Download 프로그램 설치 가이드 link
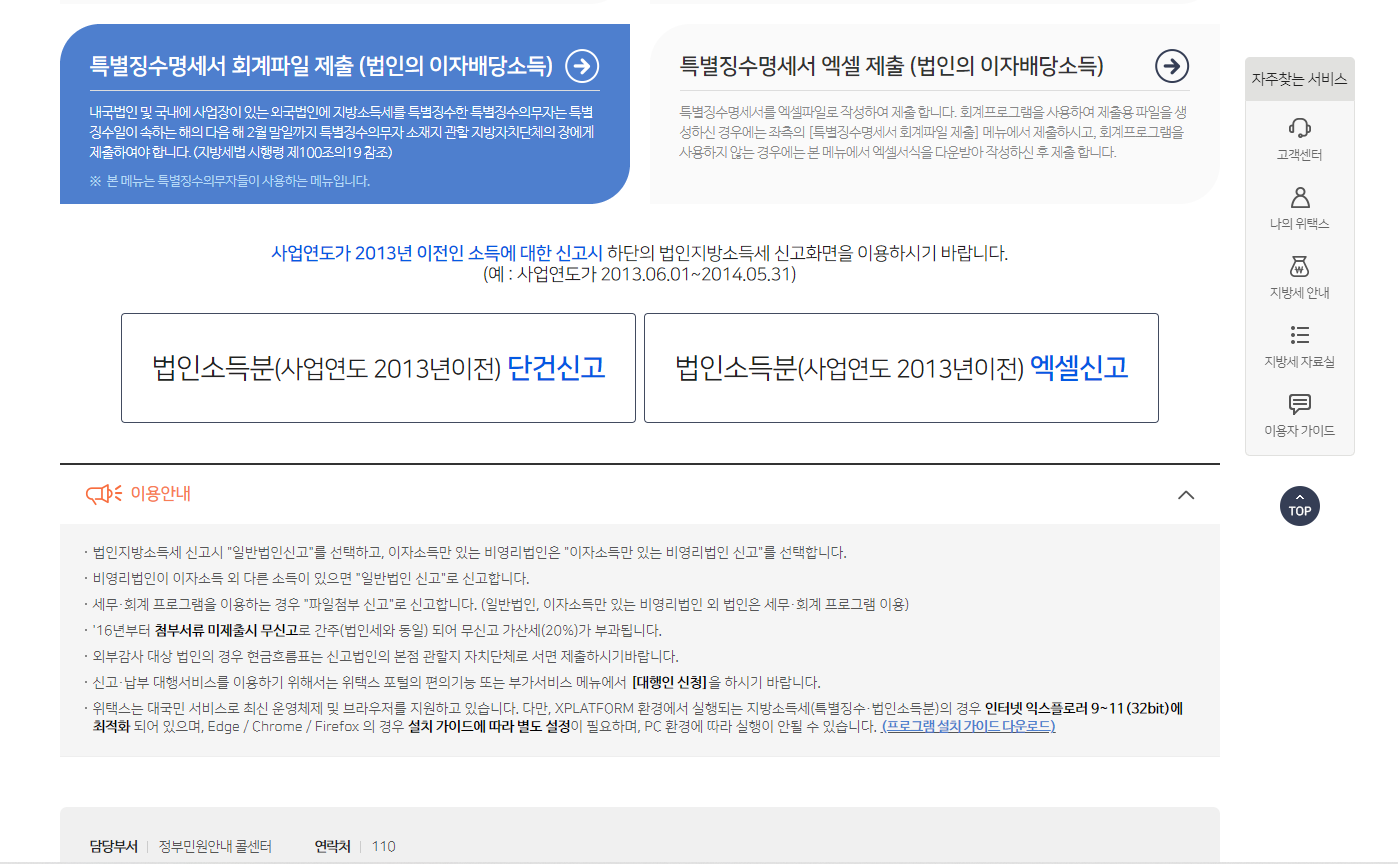 pos(968,727)
